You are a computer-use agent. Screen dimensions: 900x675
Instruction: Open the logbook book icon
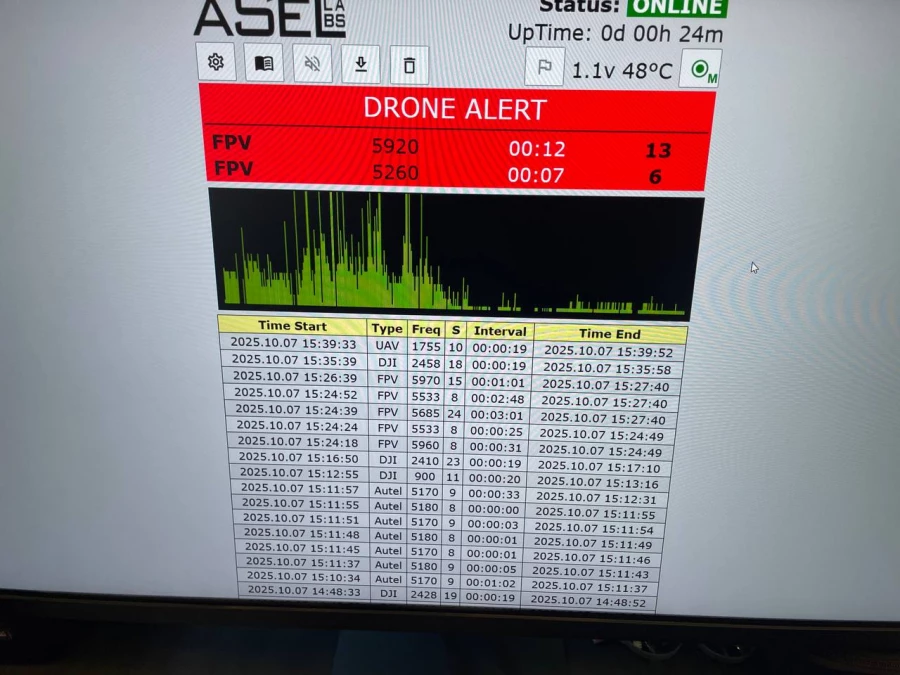click(x=264, y=64)
